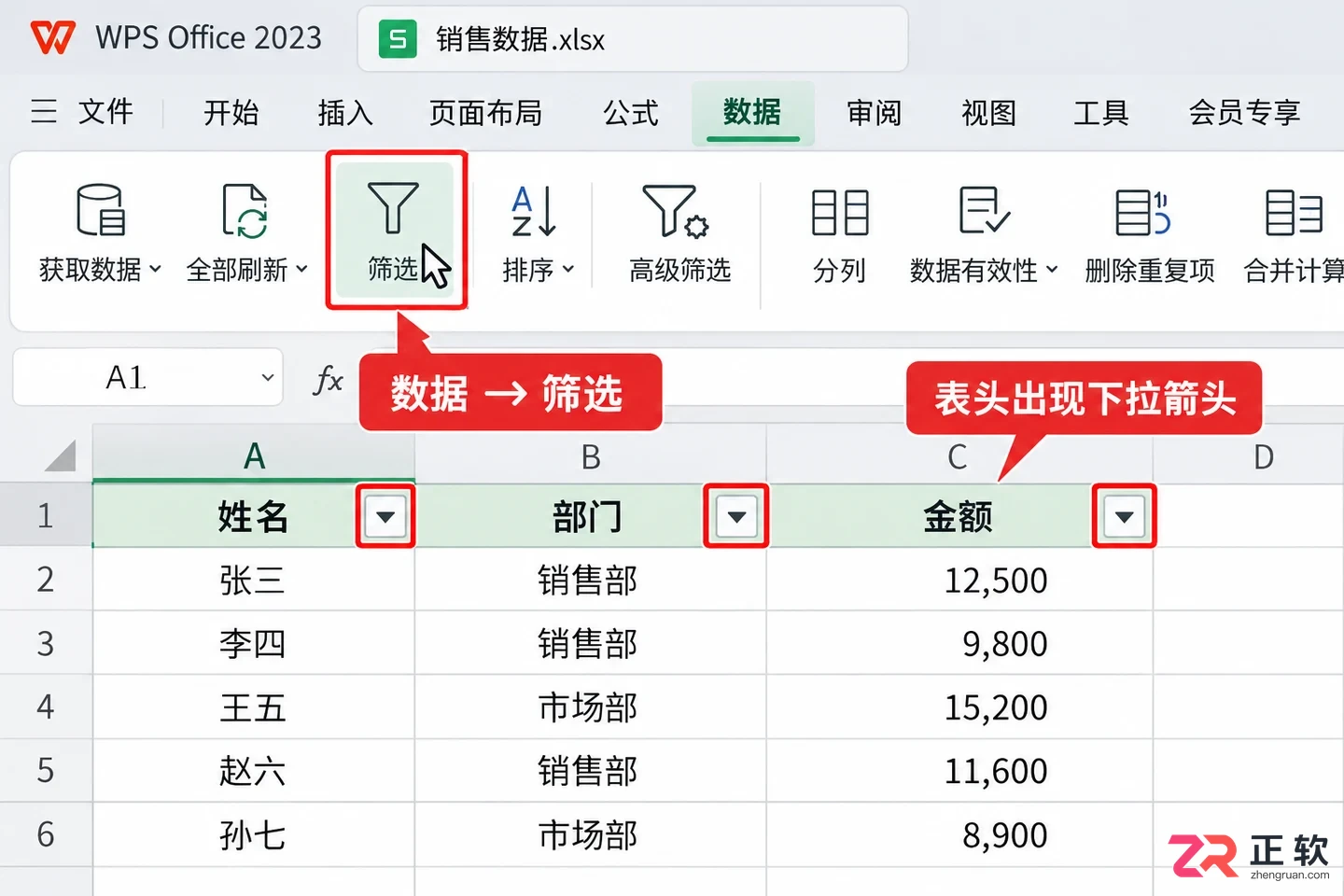
Task: Click the 分列 split columns icon
Action: (840, 212)
